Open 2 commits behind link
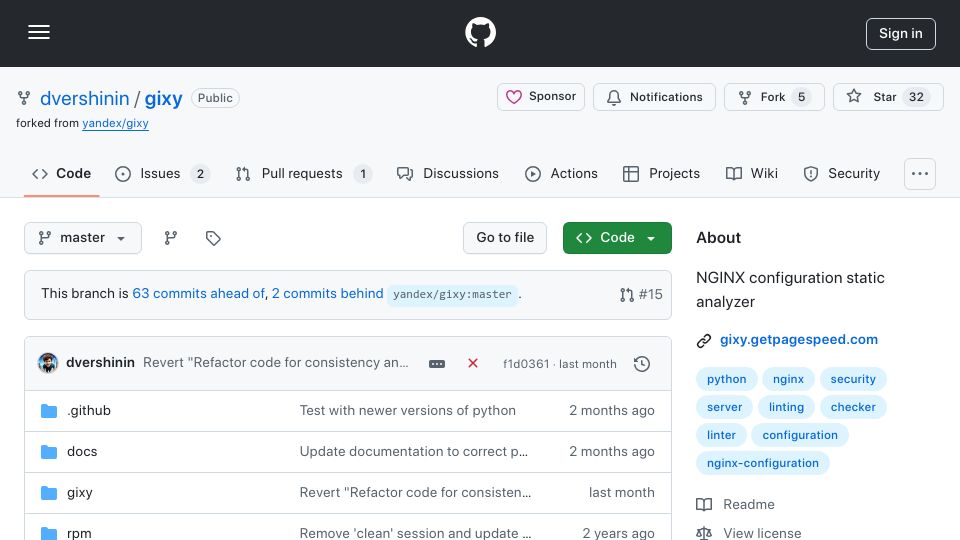960x540 pixels. [x=328, y=293]
